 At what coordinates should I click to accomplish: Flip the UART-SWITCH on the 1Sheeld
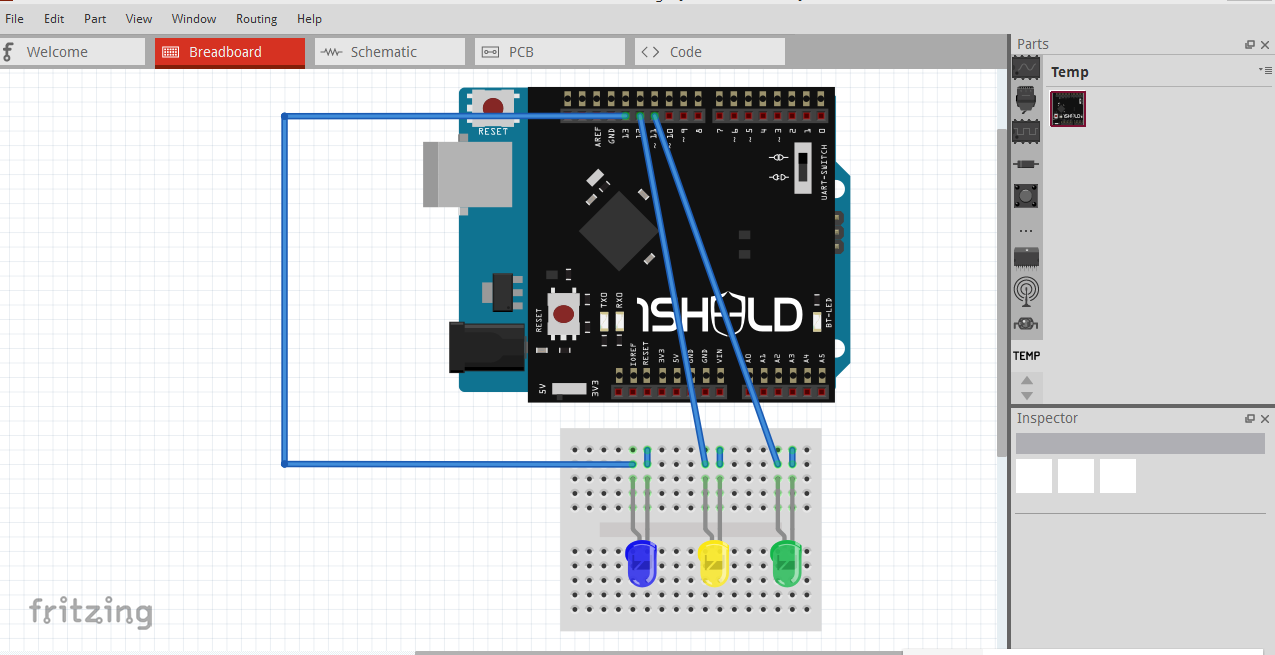(802, 168)
